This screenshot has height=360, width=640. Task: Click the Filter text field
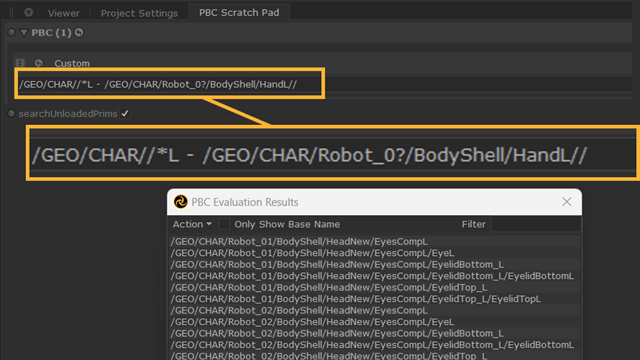tap(536, 224)
